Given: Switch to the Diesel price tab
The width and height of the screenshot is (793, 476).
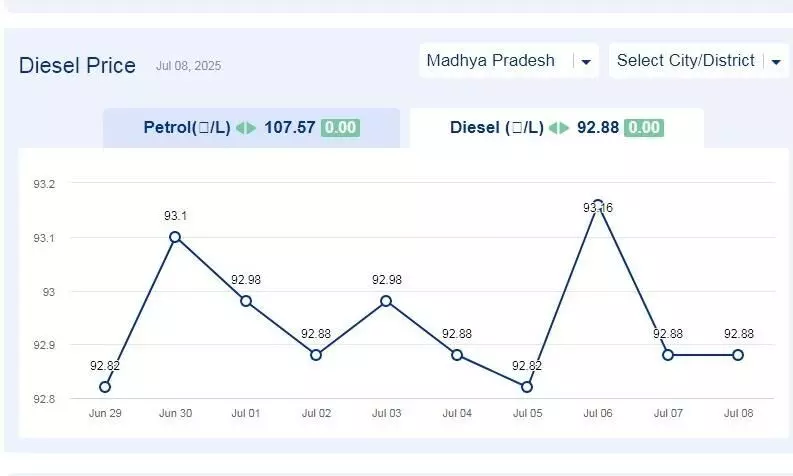Looking at the screenshot, I should click(556, 127).
